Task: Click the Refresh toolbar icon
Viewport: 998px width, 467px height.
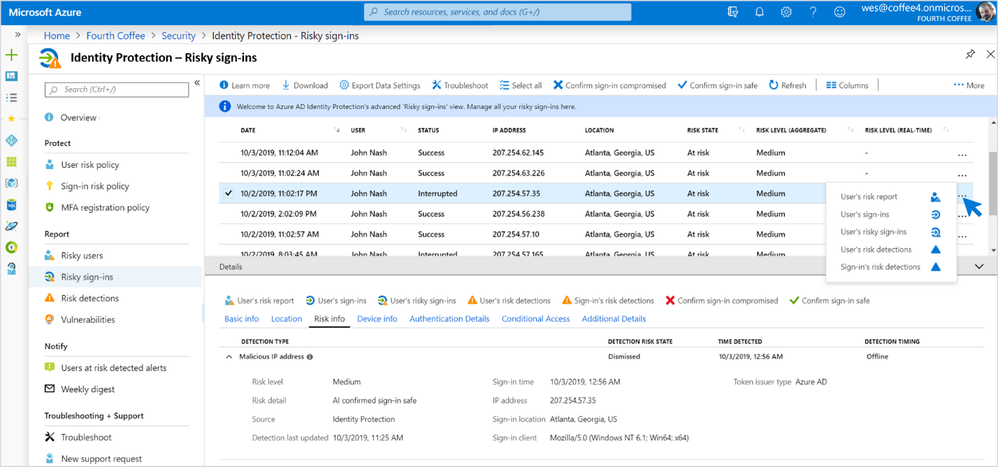Action: (x=773, y=86)
